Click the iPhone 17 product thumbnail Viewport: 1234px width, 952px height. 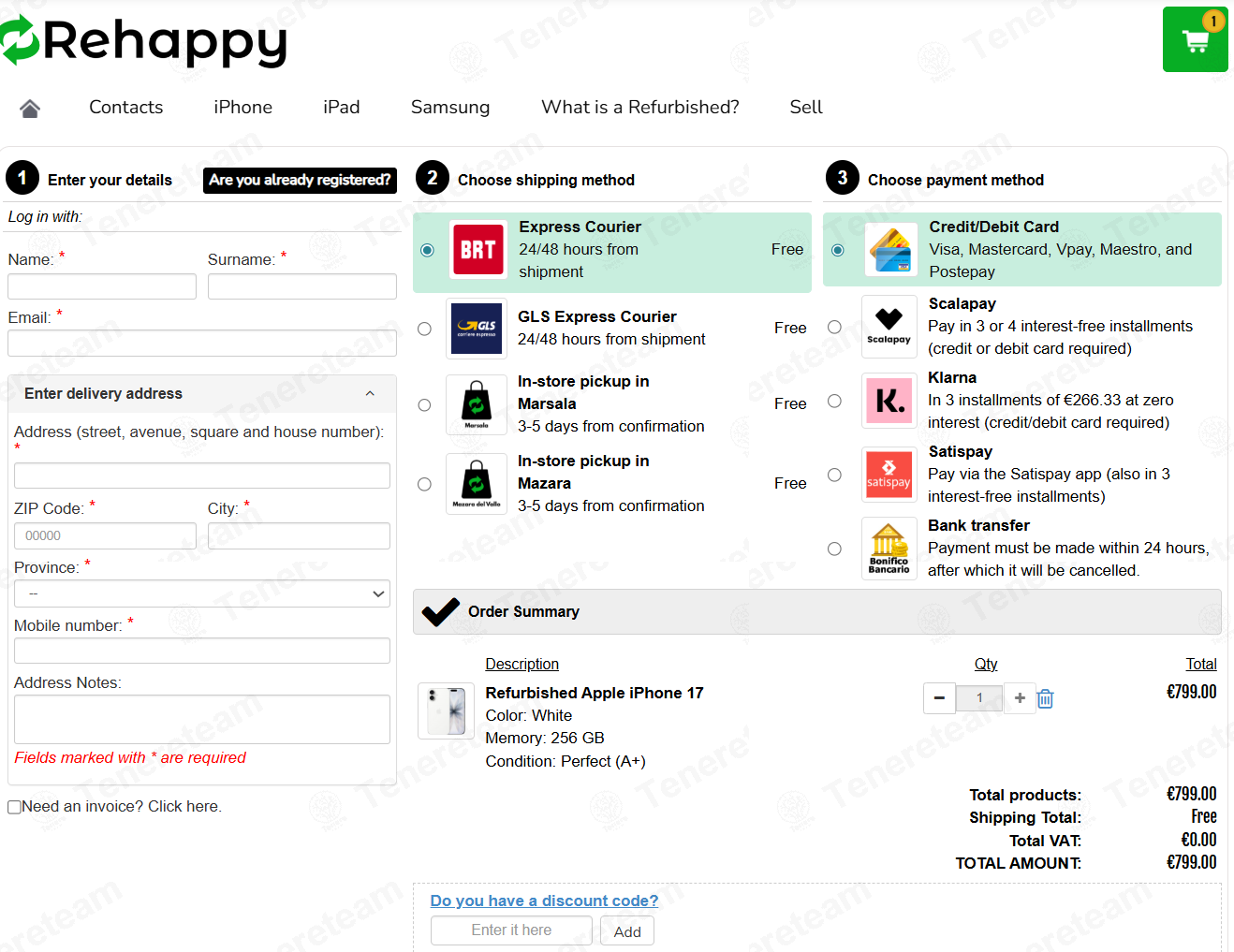446,710
